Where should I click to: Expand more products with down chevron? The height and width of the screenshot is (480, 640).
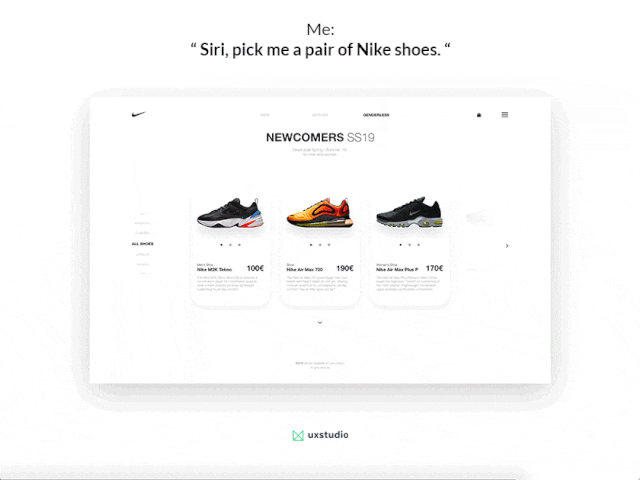point(320,322)
